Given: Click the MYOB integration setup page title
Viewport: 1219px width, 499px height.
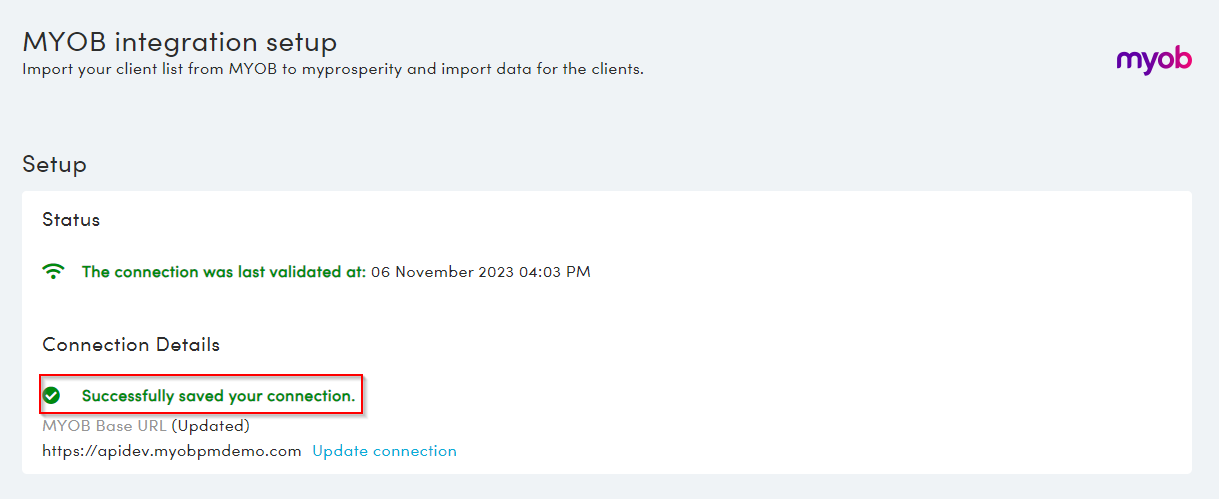Looking at the screenshot, I should click(x=180, y=42).
